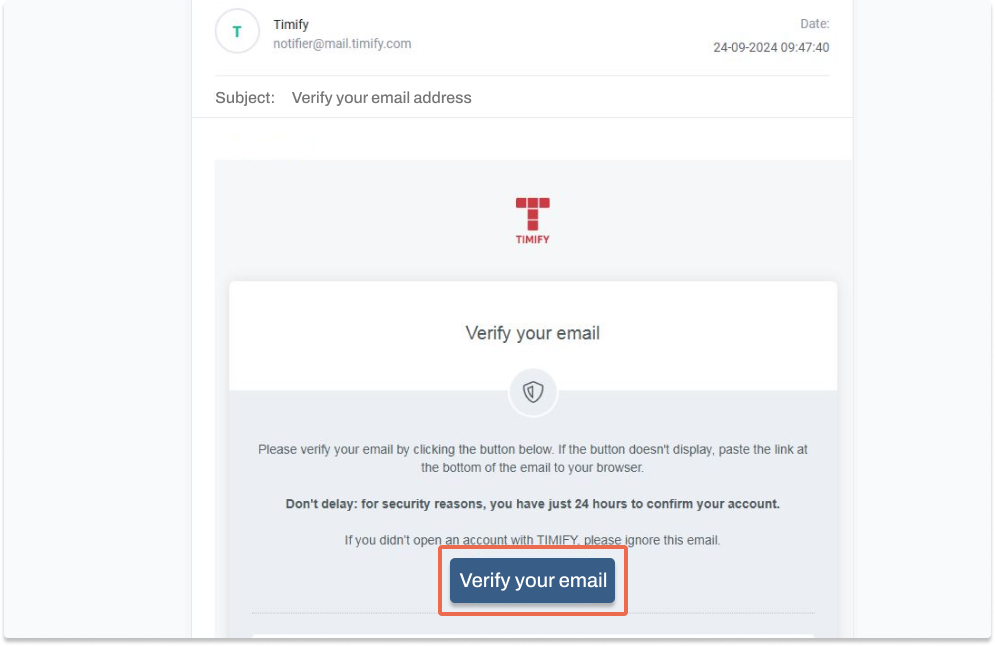
Task: Click the horizontal line under the sender details
Action: [522, 76]
